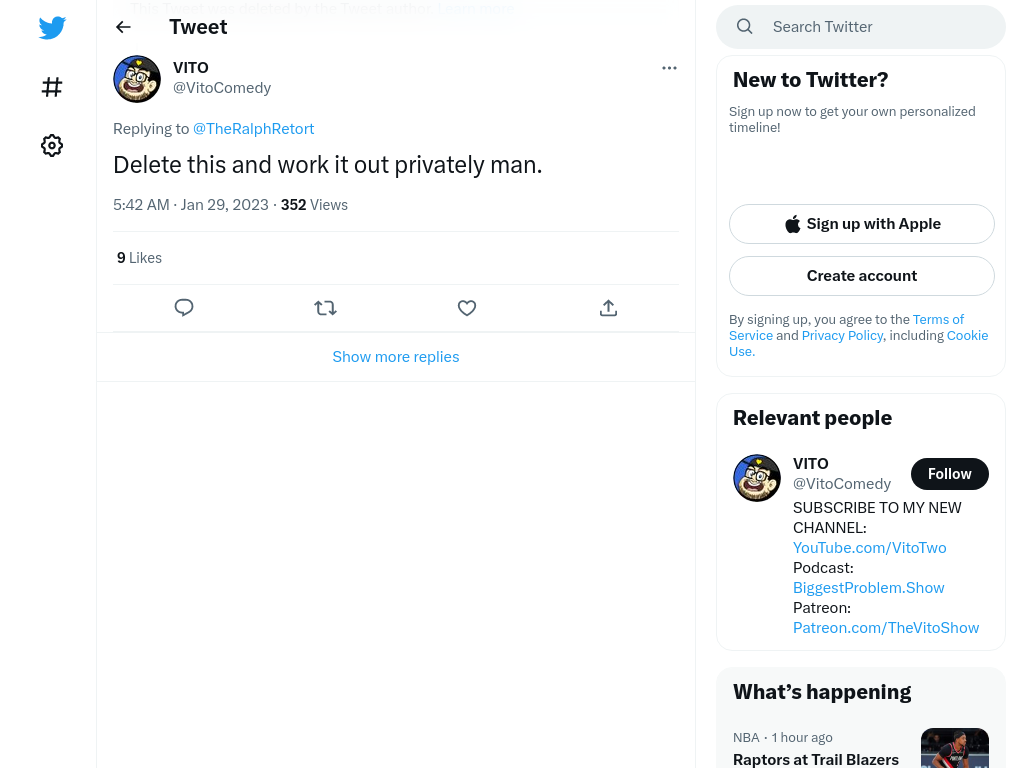This screenshot has height=768, width=1024.
Task: Choose Sign up with Apple
Action: [861, 224]
